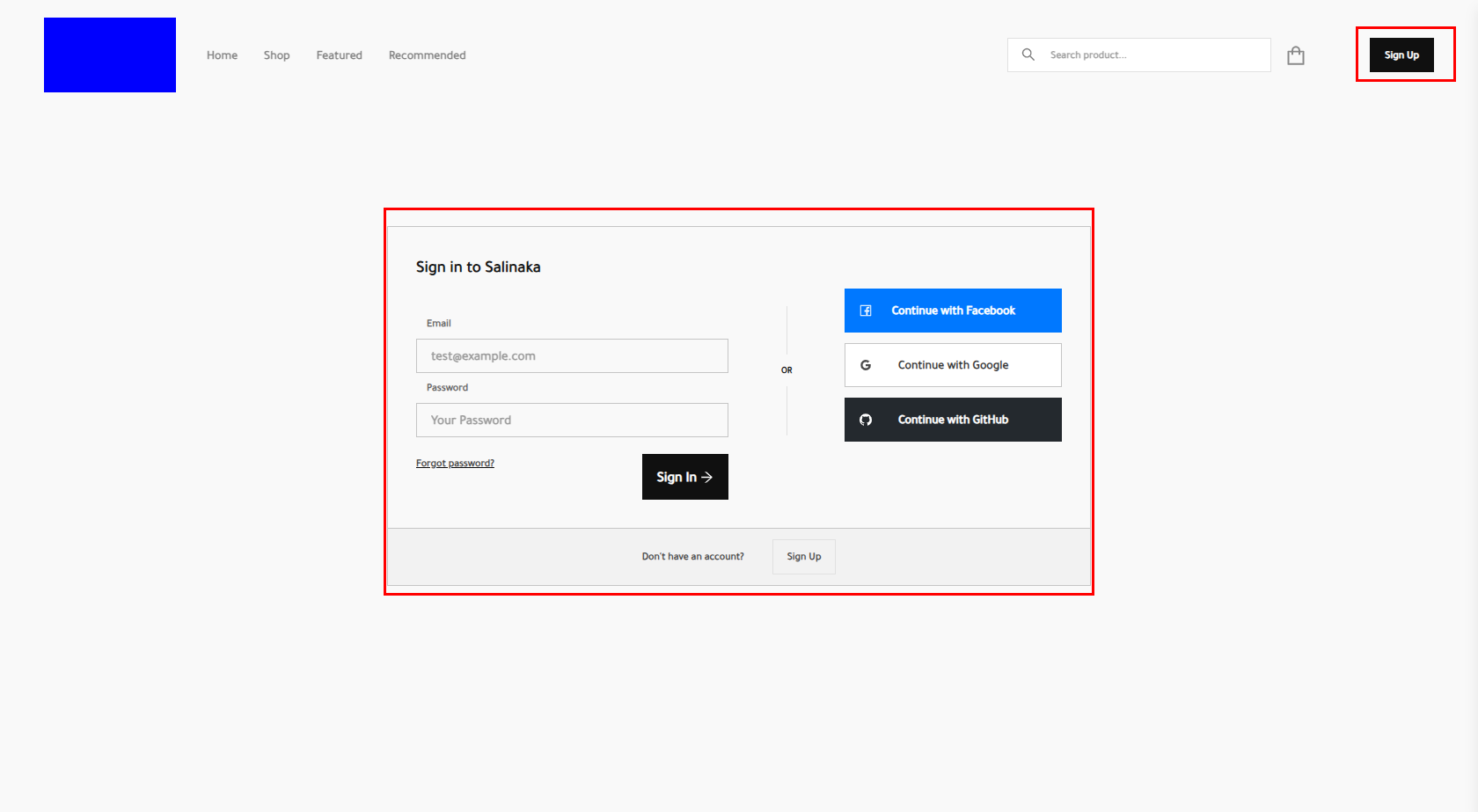1478x812 pixels.
Task: Focus the Search product field
Action: pos(1152,55)
